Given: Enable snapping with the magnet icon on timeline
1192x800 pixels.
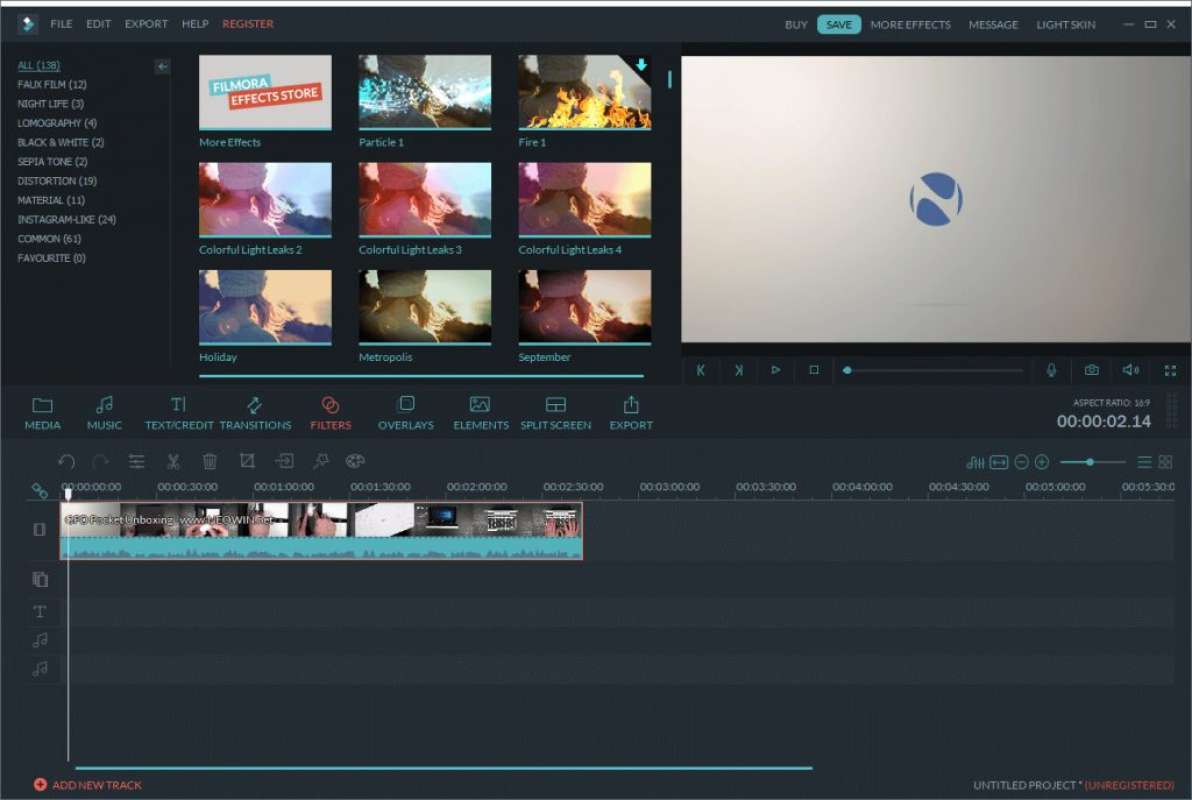Looking at the screenshot, I should [x=40, y=491].
